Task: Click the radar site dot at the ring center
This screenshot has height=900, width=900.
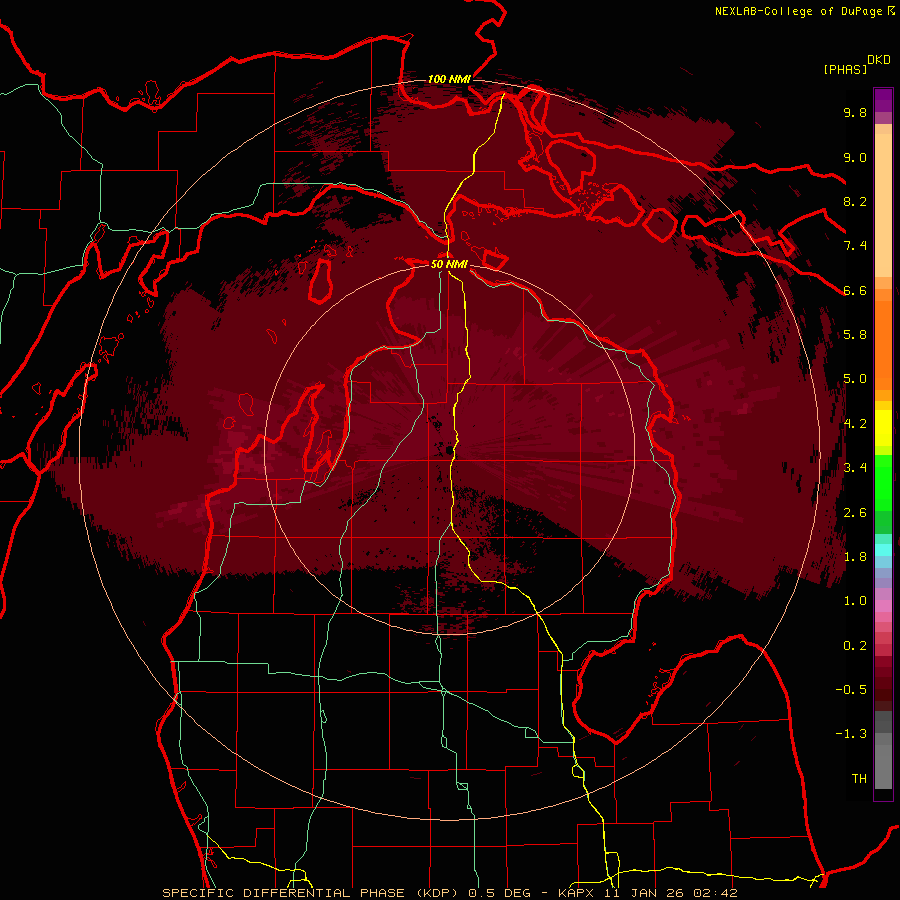Action: coord(449,451)
